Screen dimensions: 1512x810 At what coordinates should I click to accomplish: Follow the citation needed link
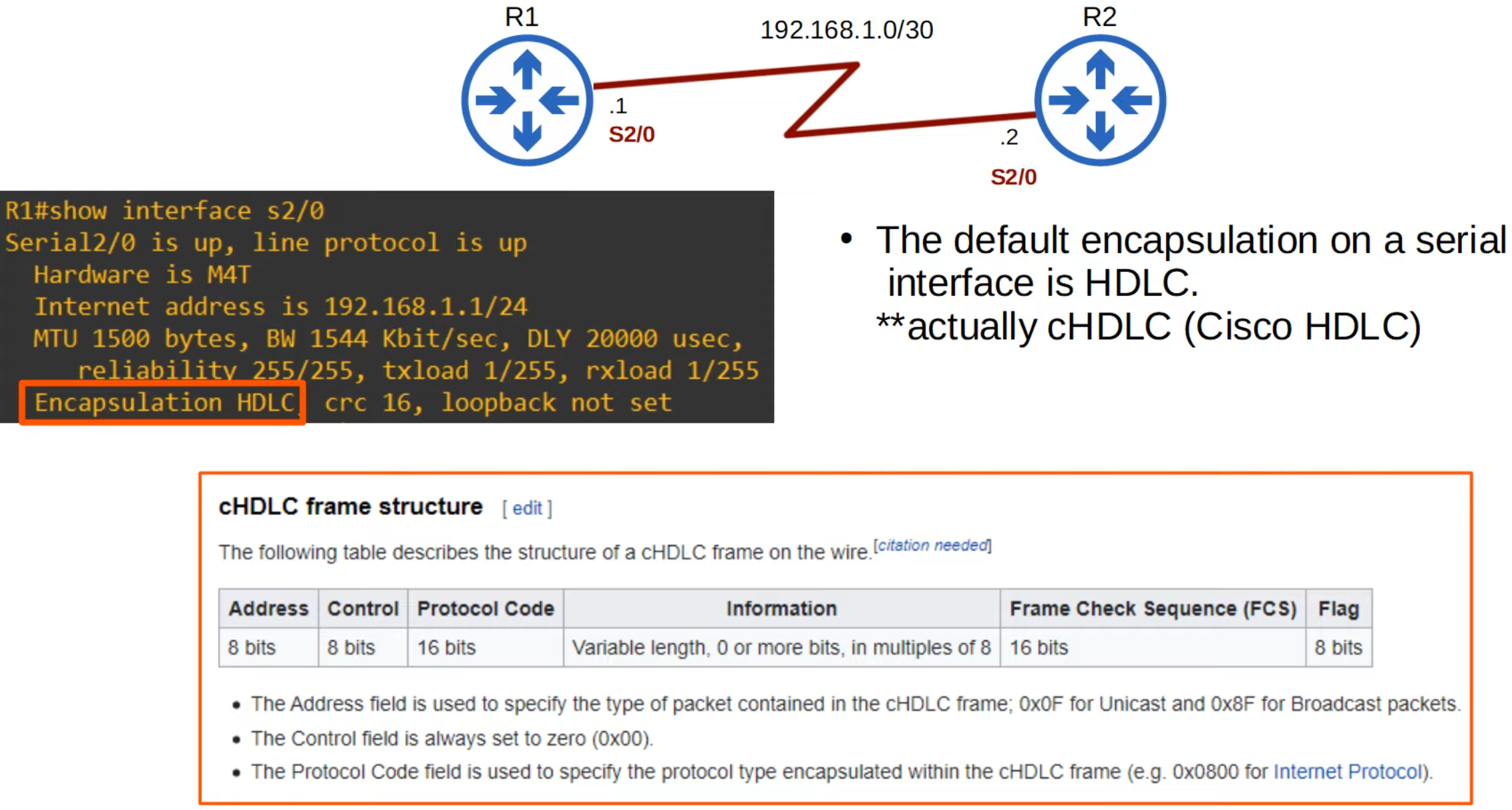coord(933,546)
